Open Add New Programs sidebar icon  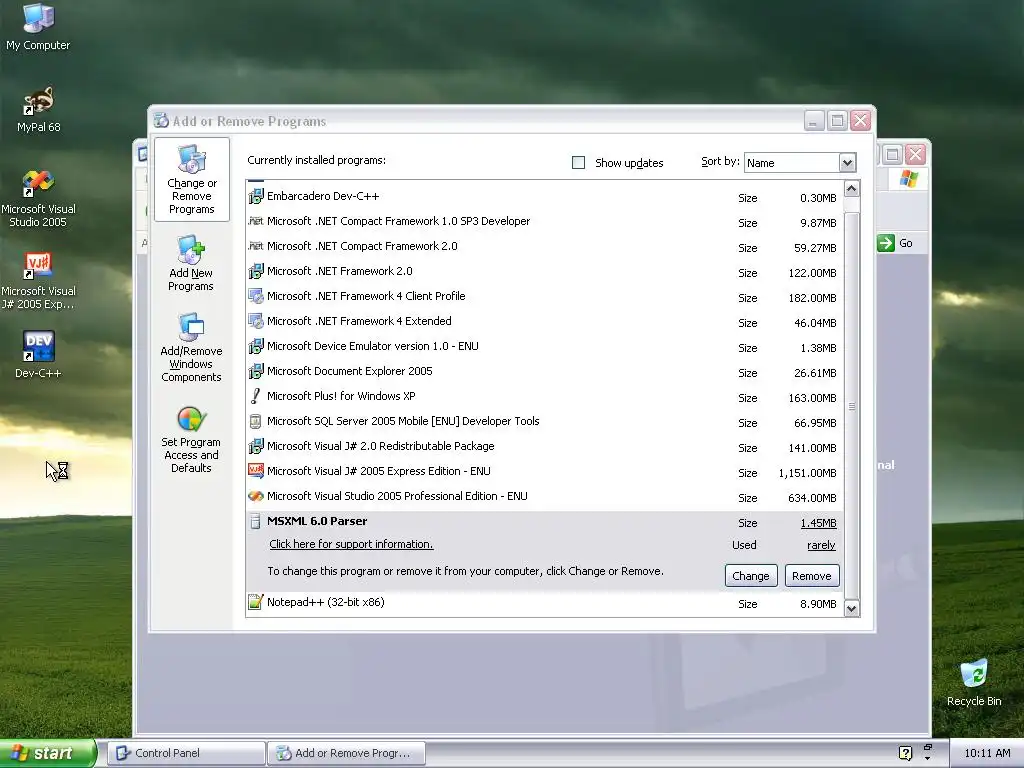[x=191, y=263]
